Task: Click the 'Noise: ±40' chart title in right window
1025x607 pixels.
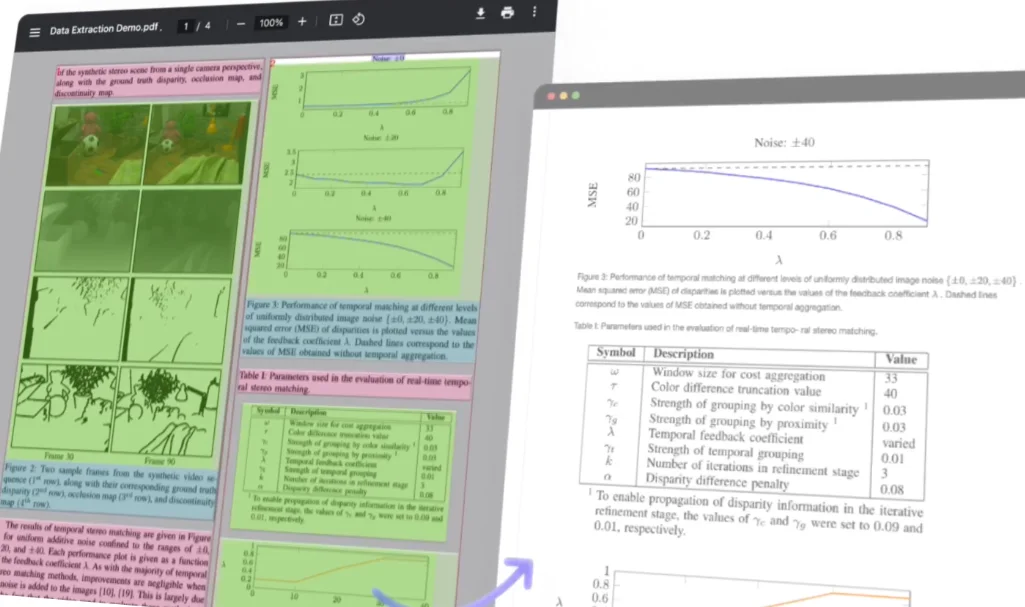Action: (x=784, y=142)
